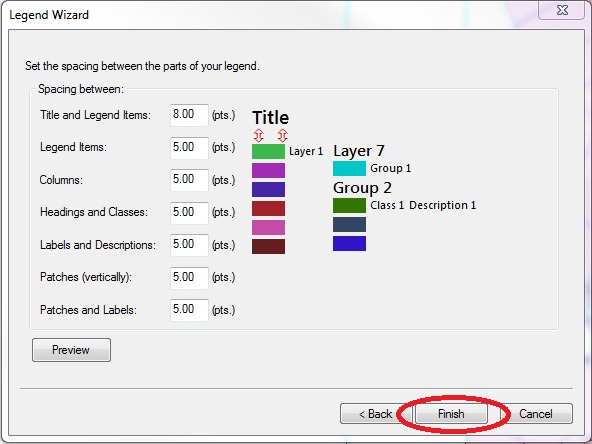The image size is (592, 444).
Task: Click the left red spacing arrow under Title
Action: point(259,135)
